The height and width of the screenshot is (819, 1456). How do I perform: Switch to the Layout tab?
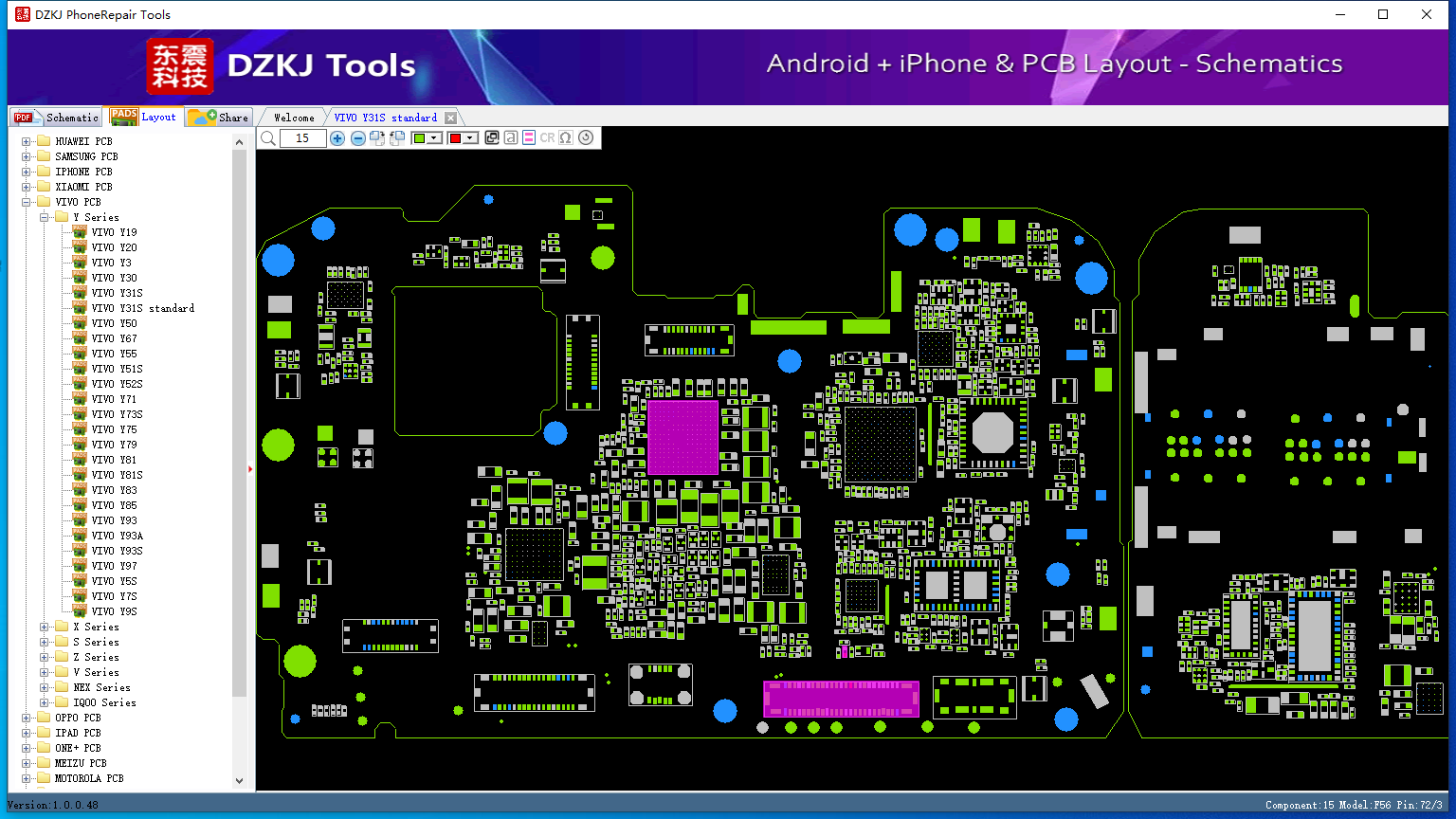[x=144, y=117]
